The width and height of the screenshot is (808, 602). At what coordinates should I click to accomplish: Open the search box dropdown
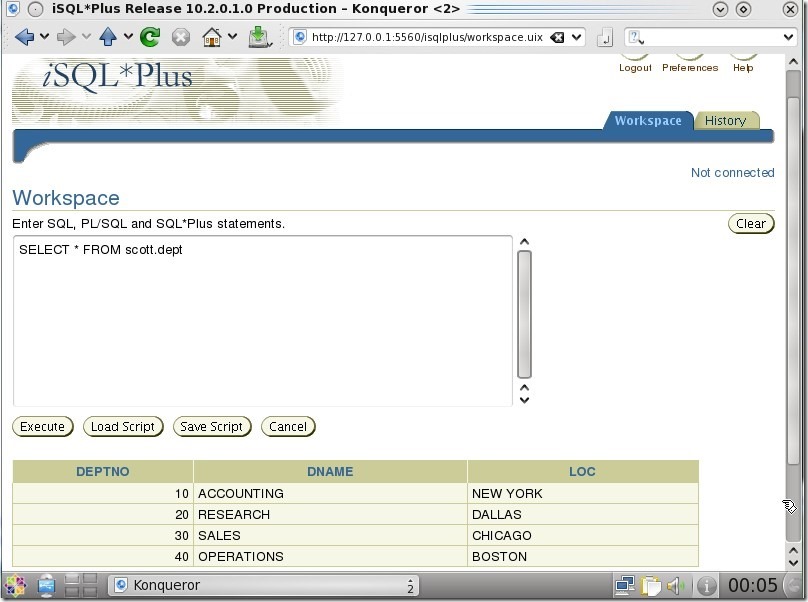click(788, 37)
